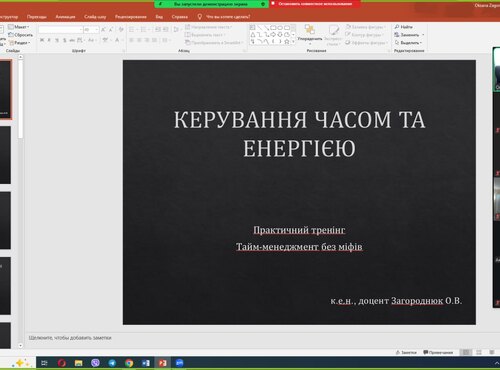
Task: Click the Найти find button
Action: (x=404, y=27)
